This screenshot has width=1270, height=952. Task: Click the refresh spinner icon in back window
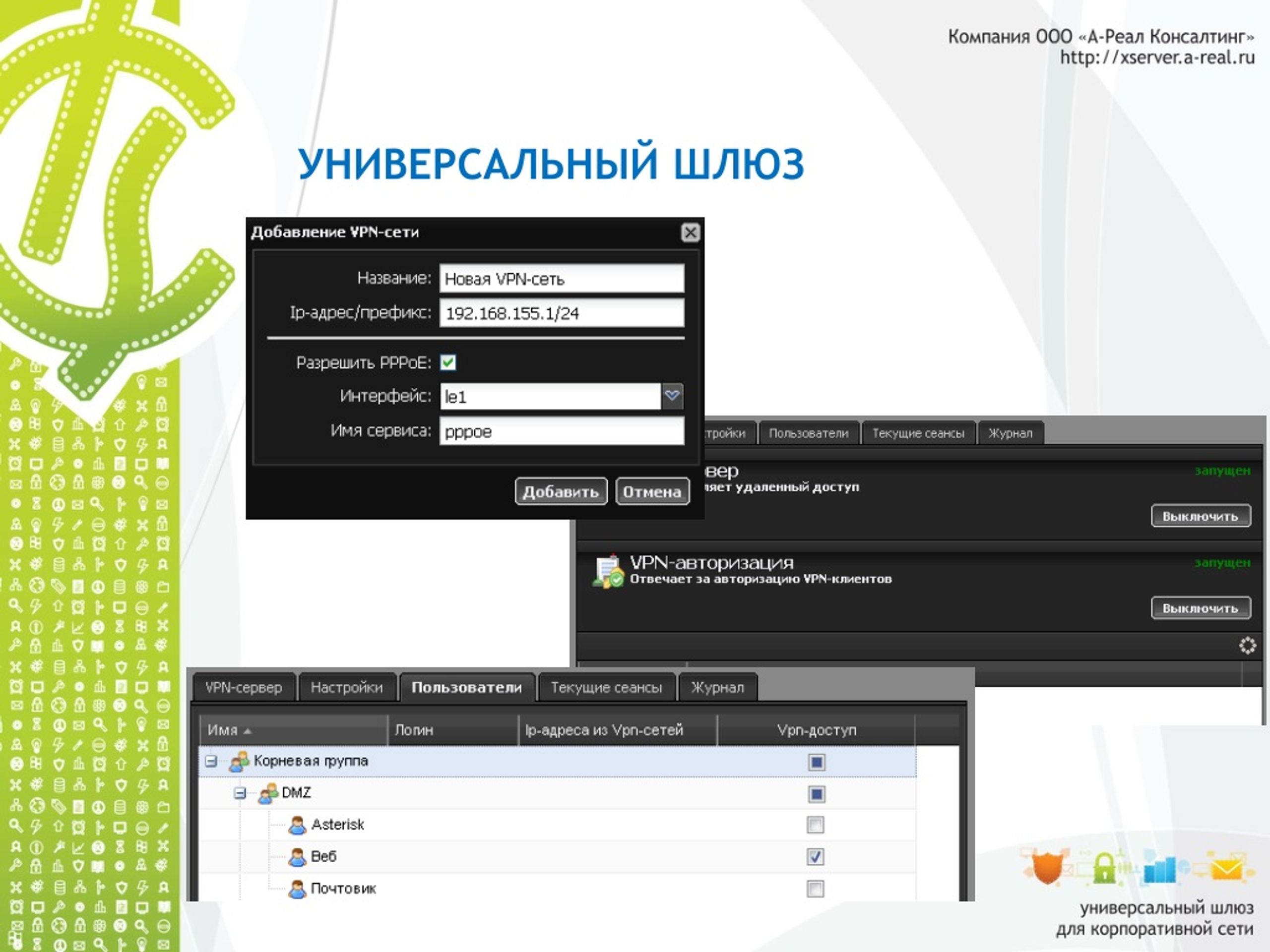point(1247,646)
